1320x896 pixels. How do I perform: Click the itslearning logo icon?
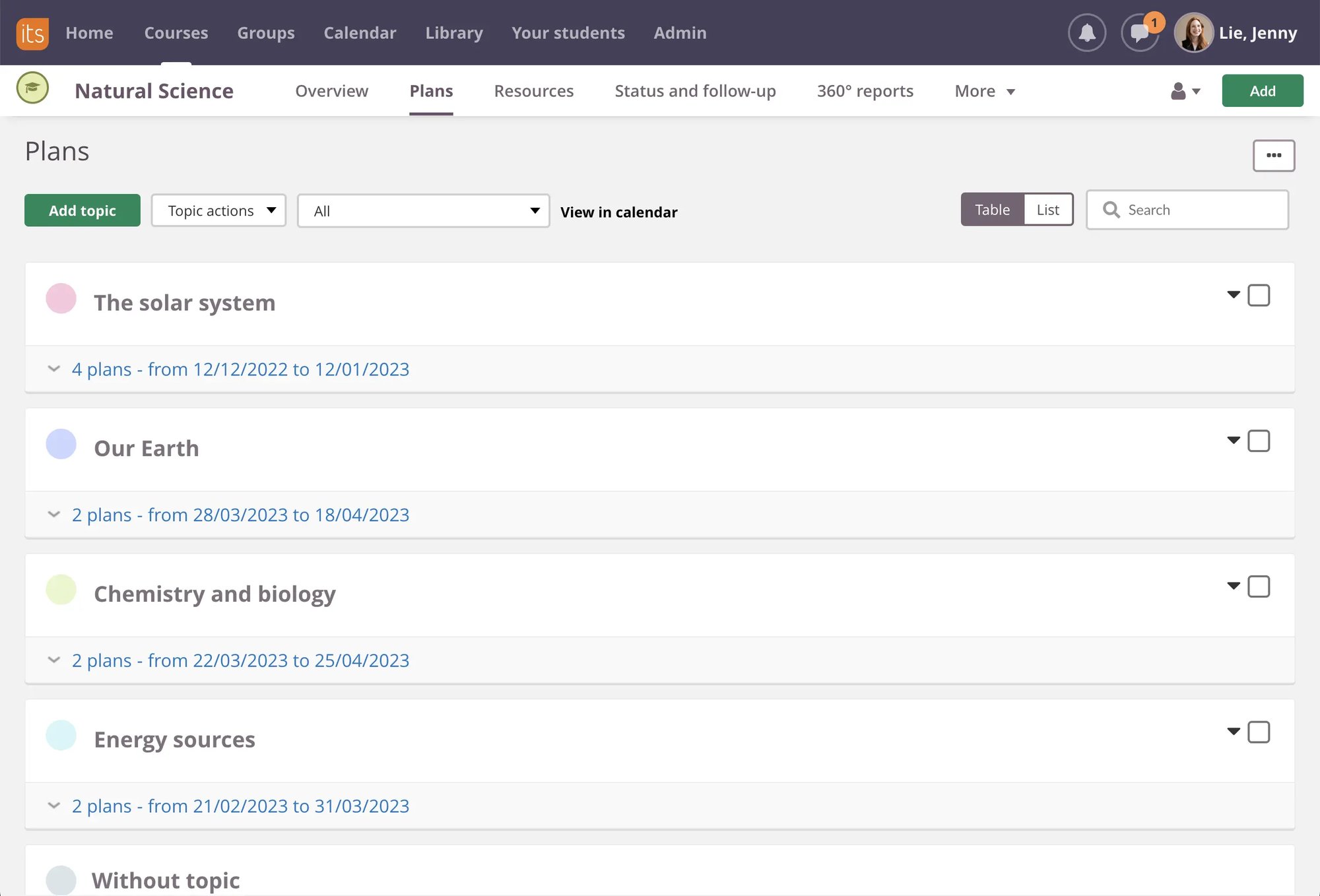pyautogui.click(x=32, y=33)
